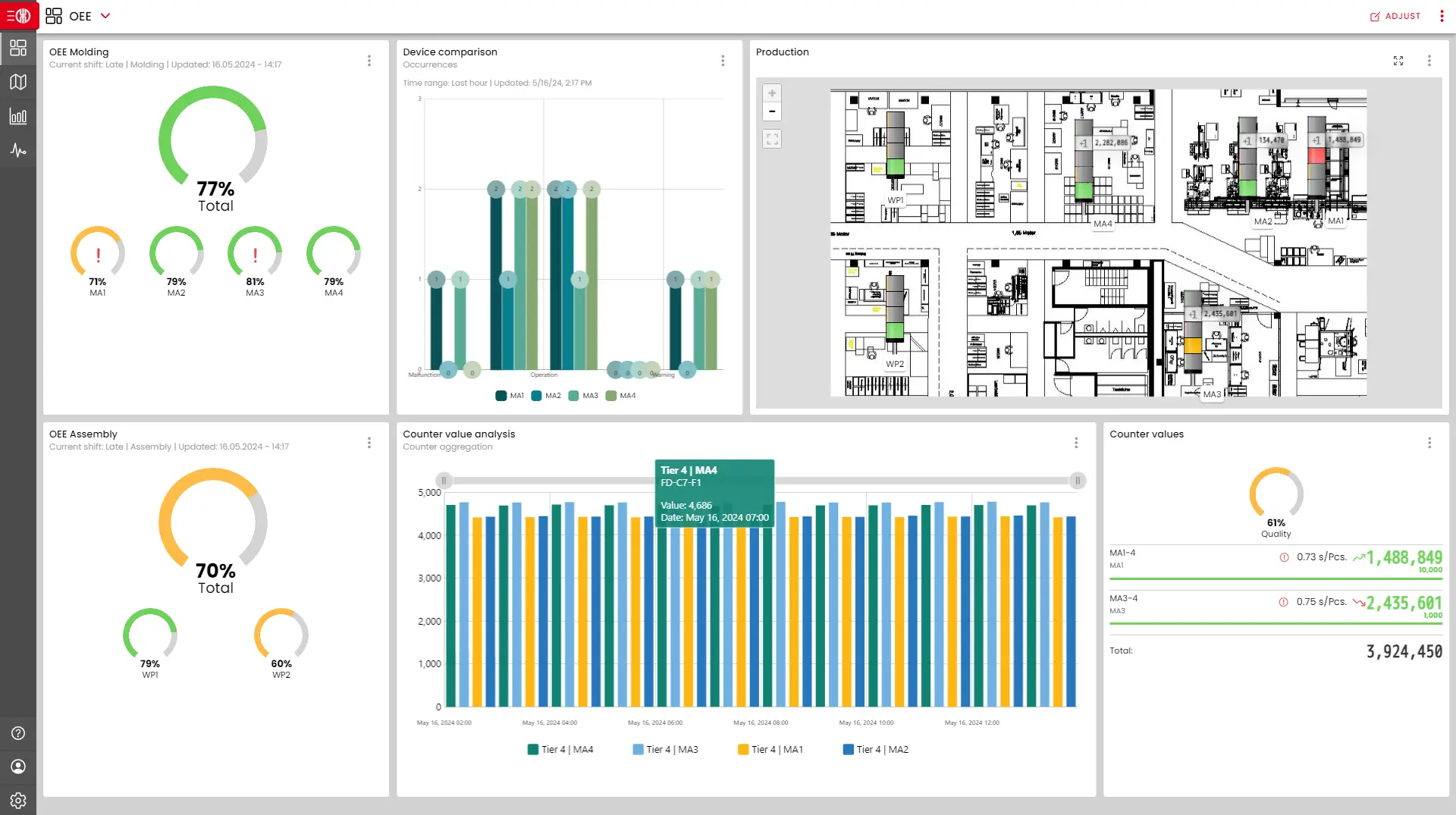Open the dashboard overview in the sidebar
Screen dimensions: 1456x815
coord(18,48)
